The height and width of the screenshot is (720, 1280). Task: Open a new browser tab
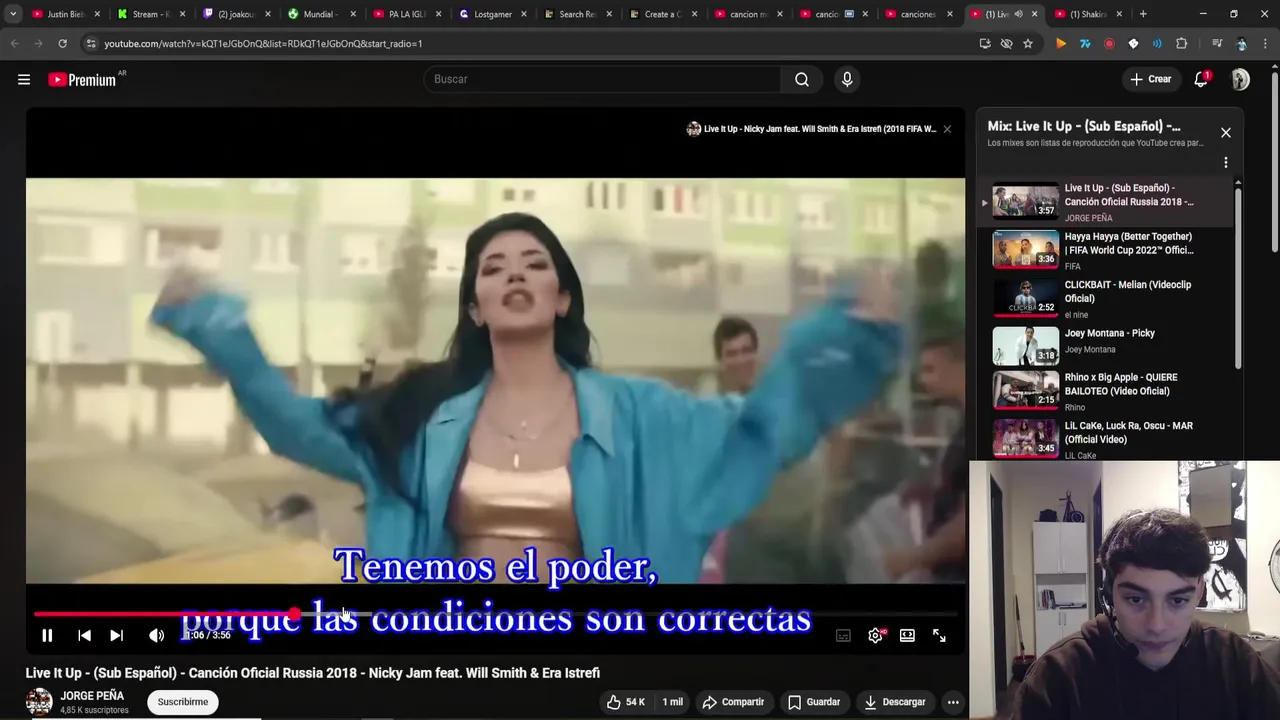pyautogui.click(x=1143, y=14)
